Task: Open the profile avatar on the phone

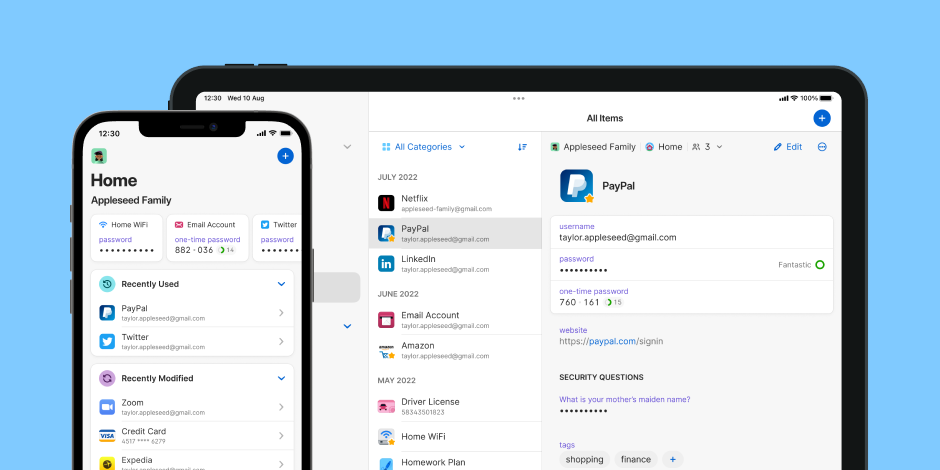Action: (x=99, y=156)
